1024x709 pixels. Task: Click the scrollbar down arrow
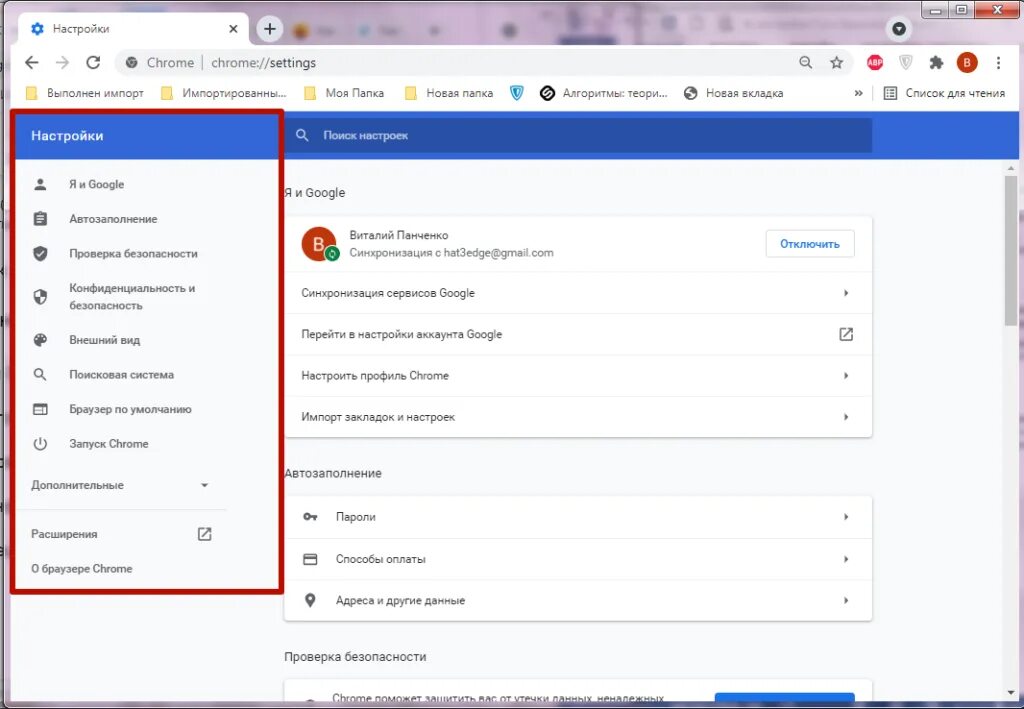(x=1011, y=693)
